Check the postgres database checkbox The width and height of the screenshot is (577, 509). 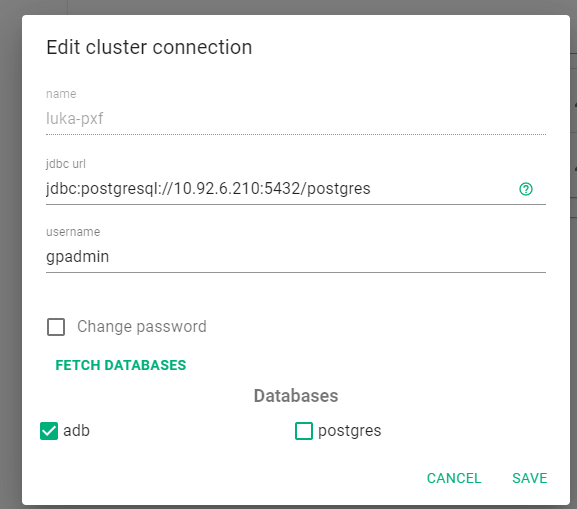pyautogui.click(x=304, y=431)
